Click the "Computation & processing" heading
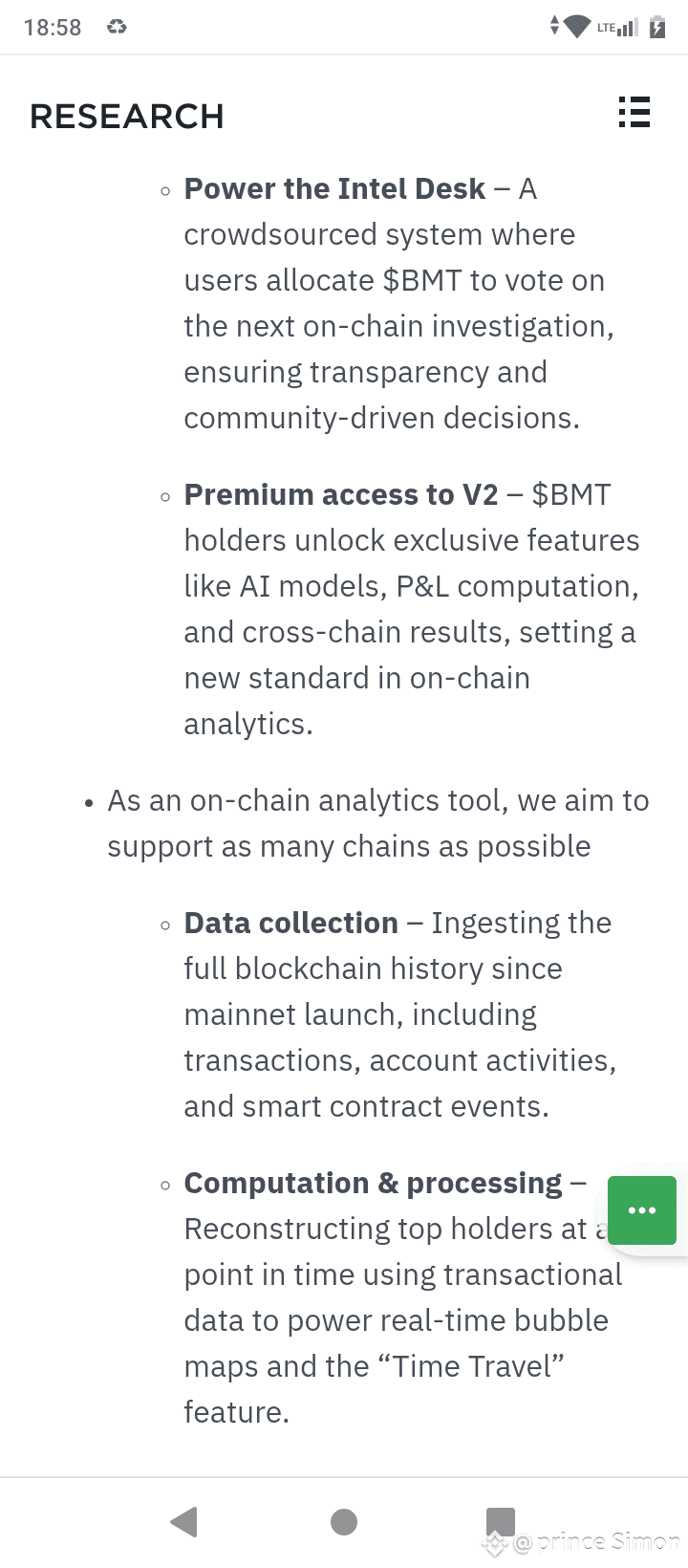This screenshot has height=1568, width=688. (373, 1184)
